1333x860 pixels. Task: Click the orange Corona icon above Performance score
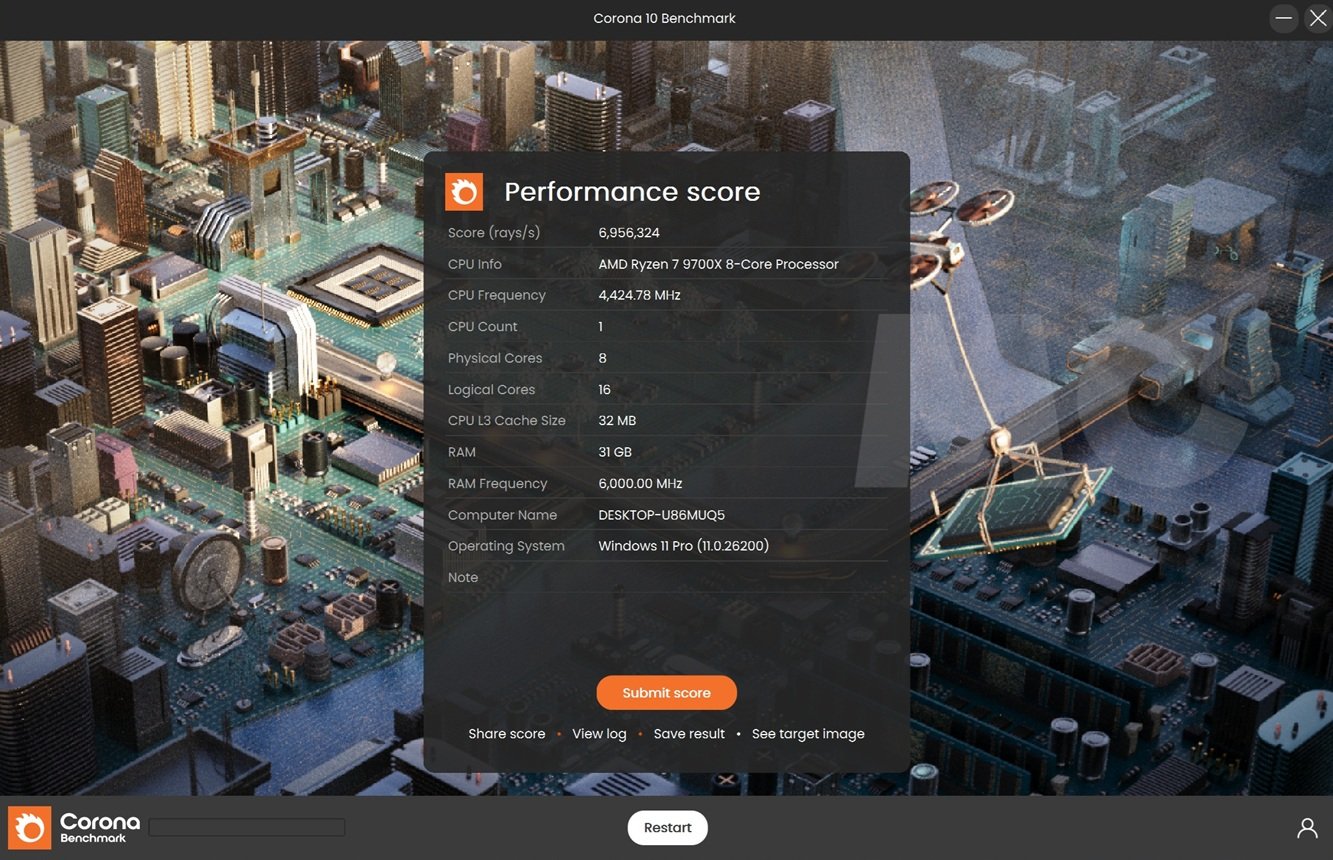tap(463, 190)
